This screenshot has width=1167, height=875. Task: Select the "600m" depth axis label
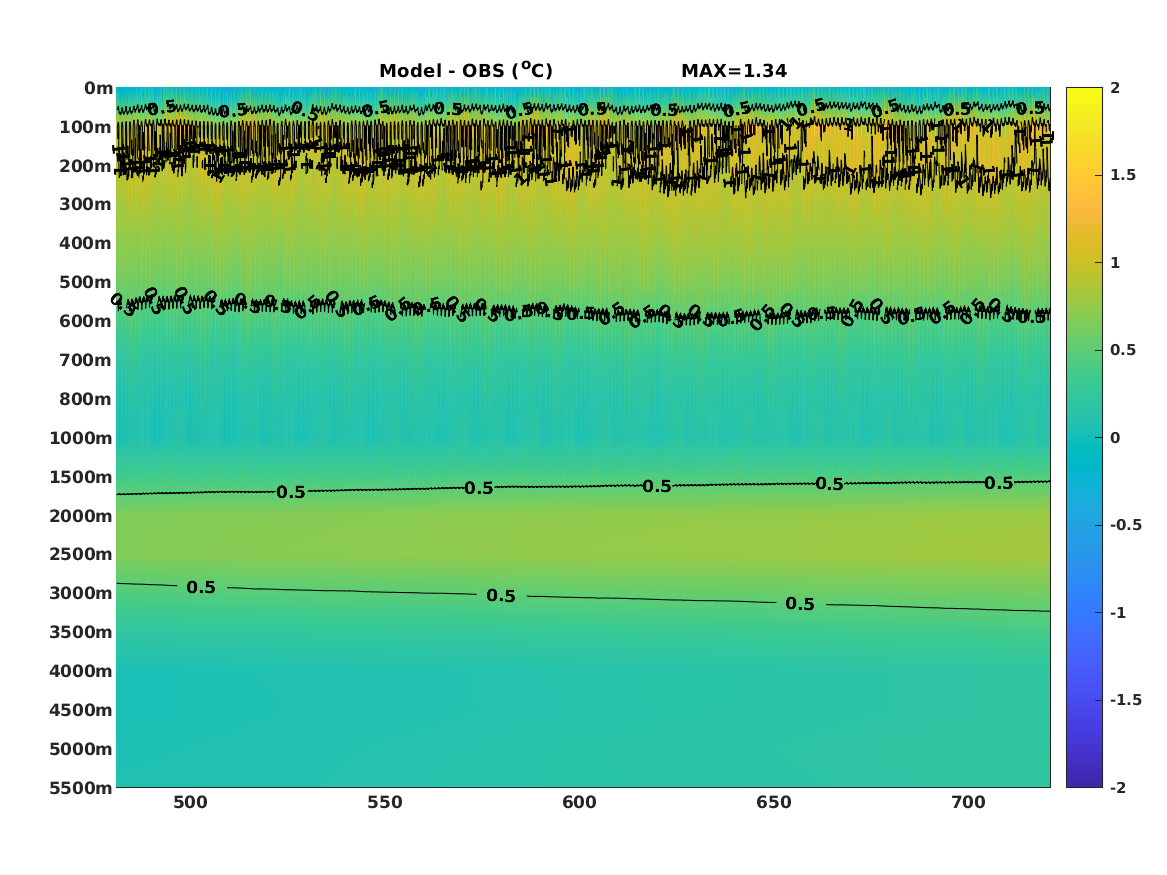(86, 321)
